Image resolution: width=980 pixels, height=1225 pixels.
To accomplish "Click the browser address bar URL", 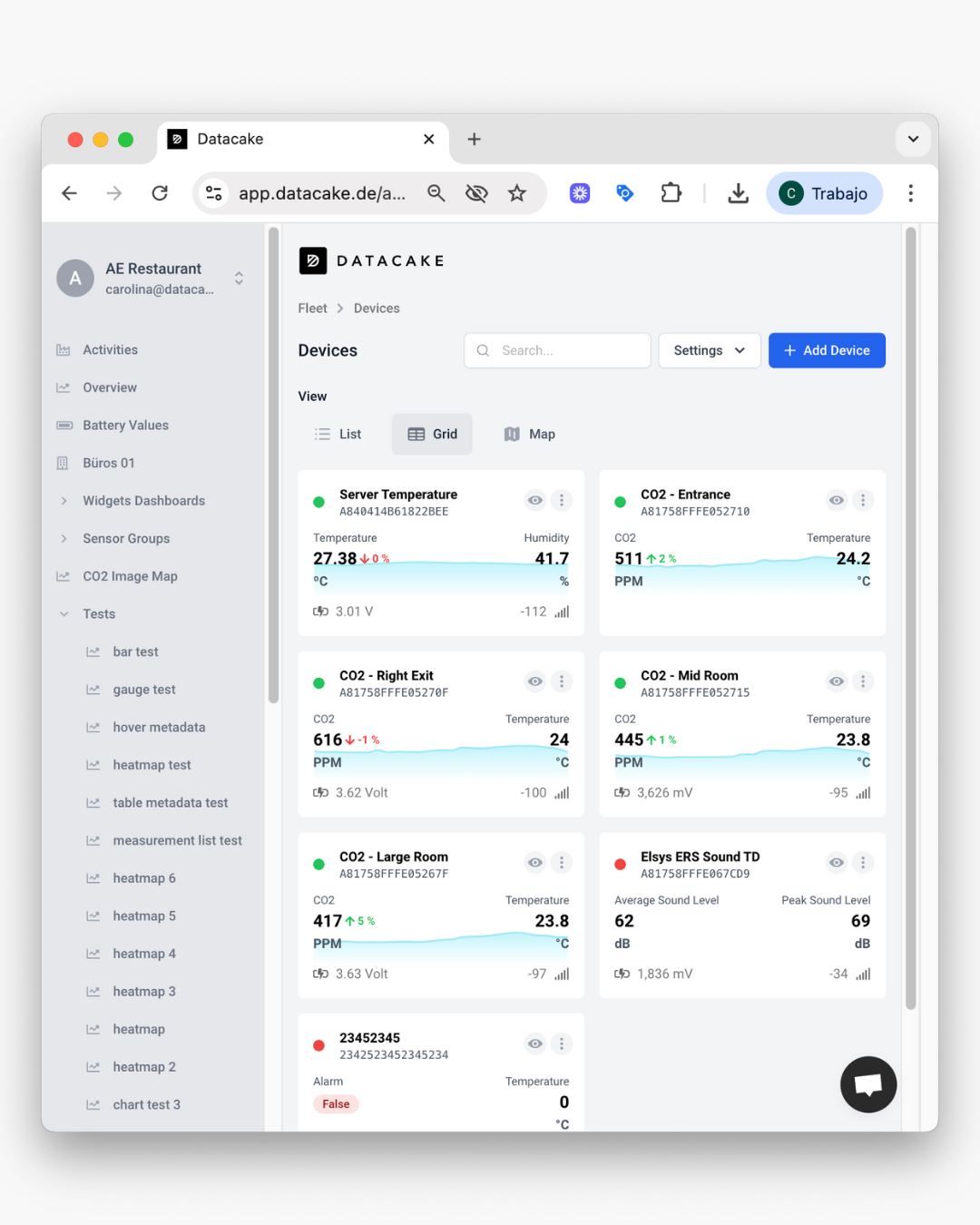I will pyautogui.click(x=322, y=193).
